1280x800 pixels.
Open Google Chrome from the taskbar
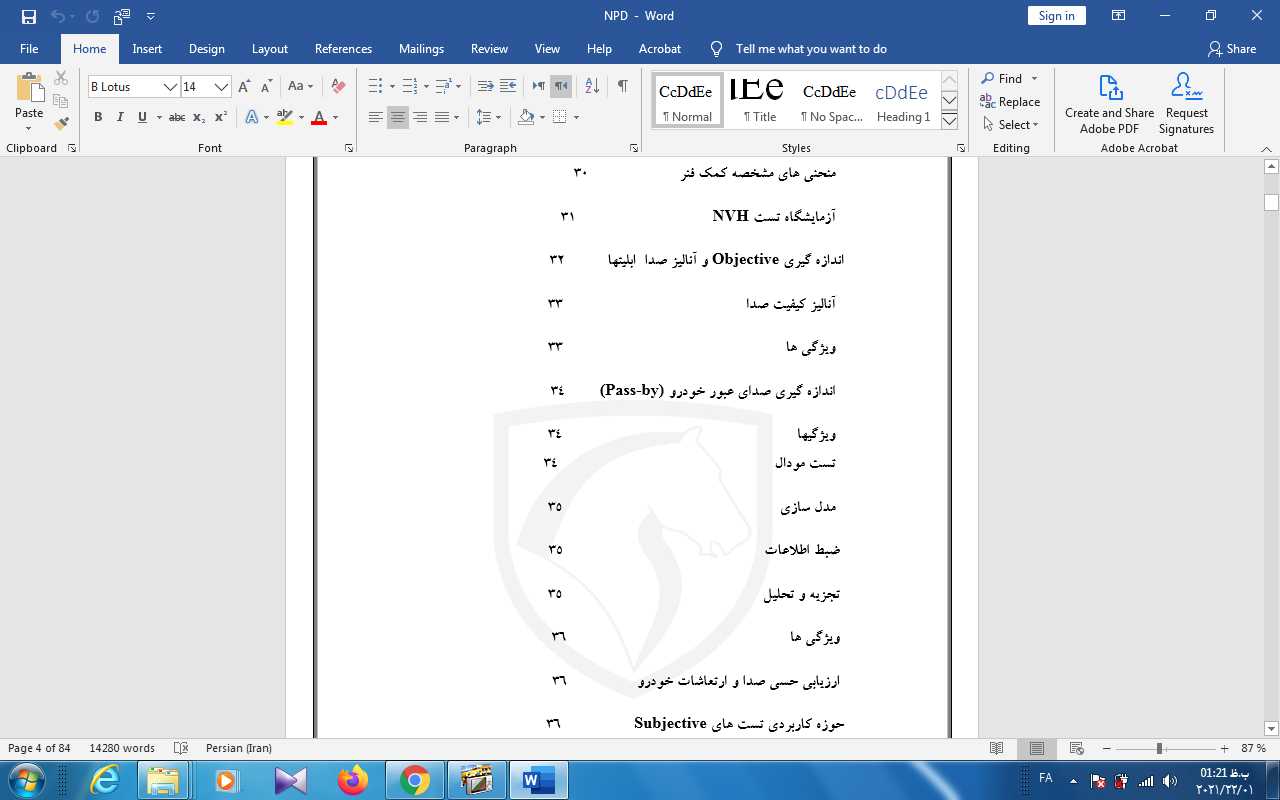pos(415,780)
